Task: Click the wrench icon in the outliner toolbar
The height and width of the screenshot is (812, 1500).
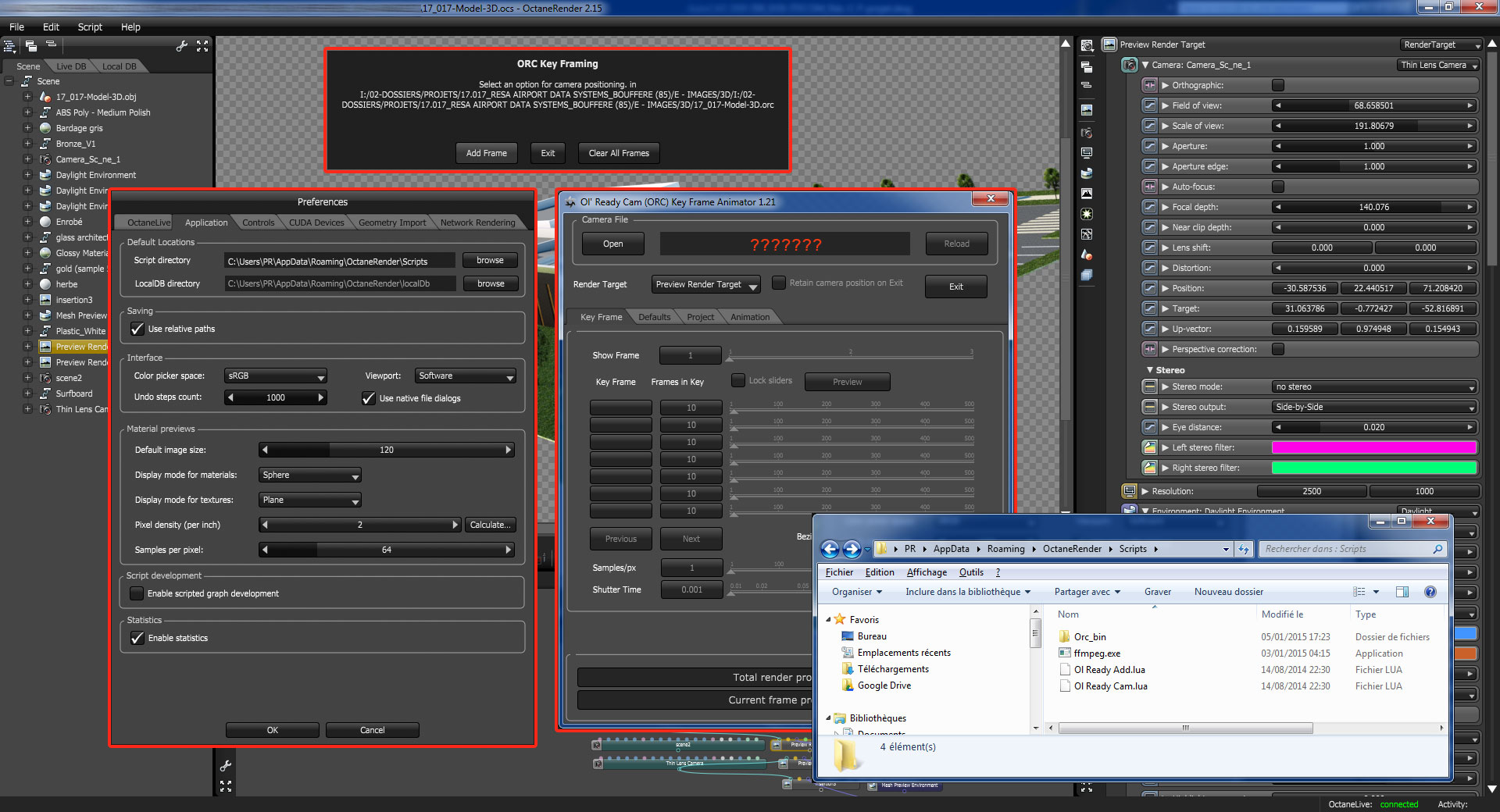Action: pos(182,46)
